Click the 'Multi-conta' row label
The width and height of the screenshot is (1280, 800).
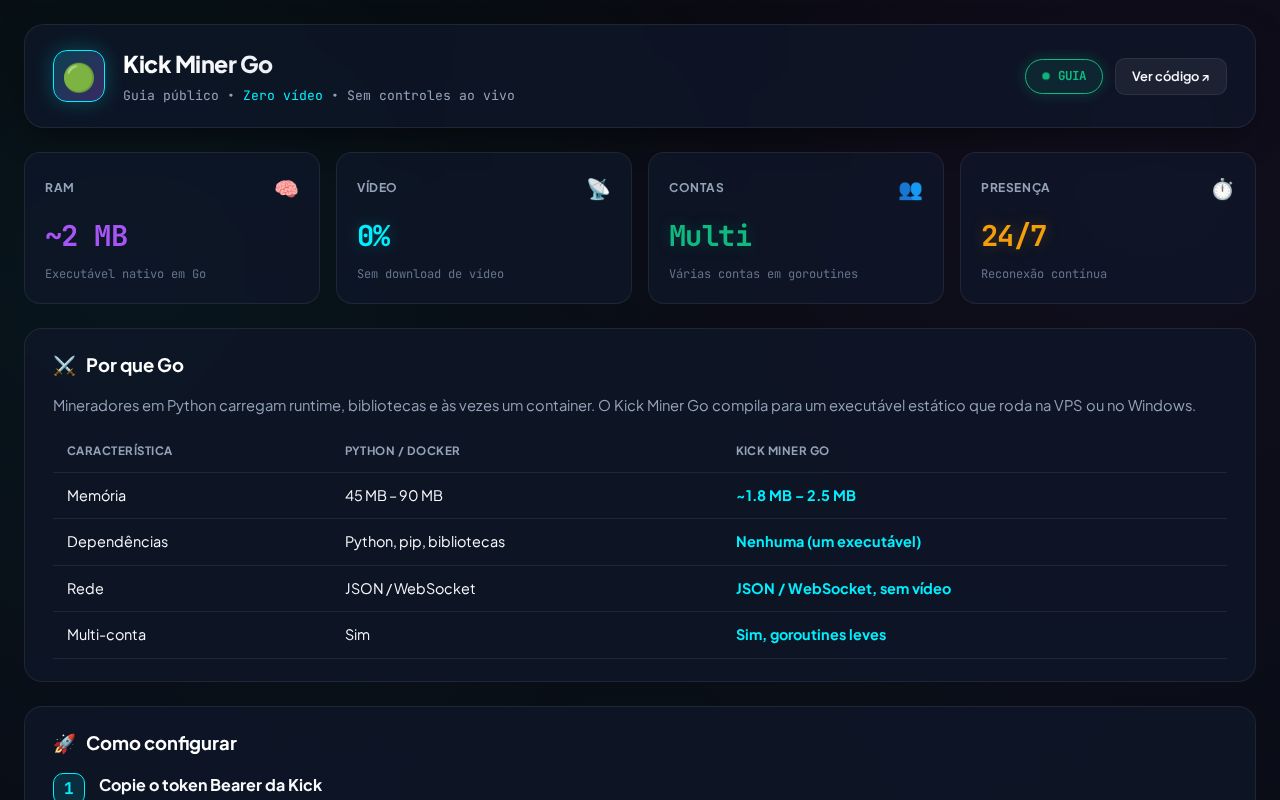(106, 635)
